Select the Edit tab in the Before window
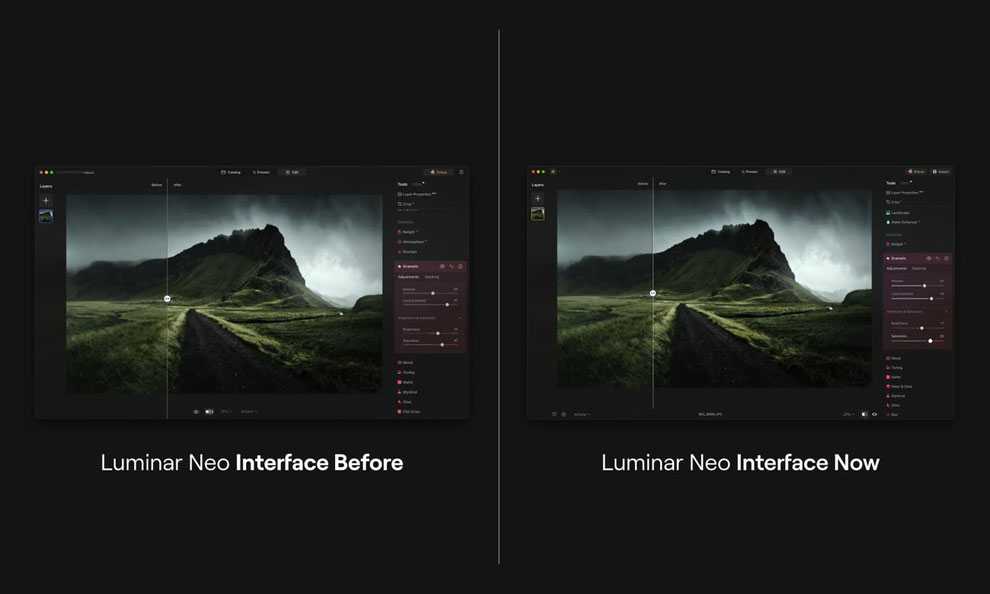This screenshot has height=594, width=990. pos(292,172)
